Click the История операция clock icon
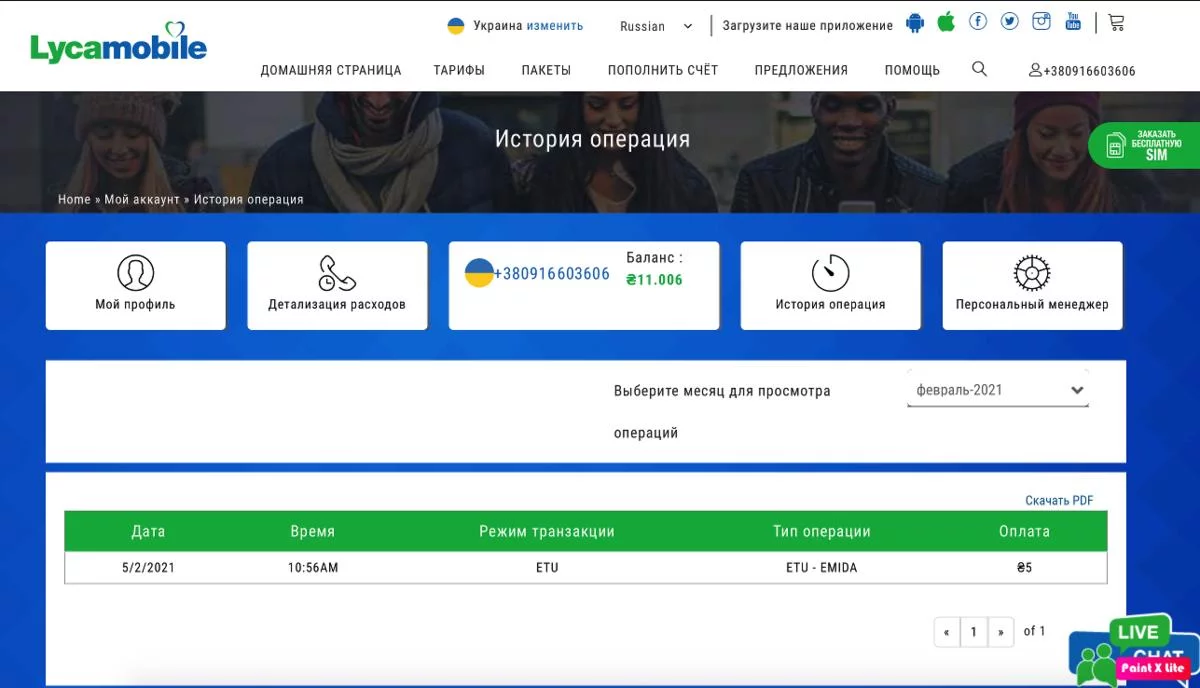Screen dimensions: 1200x688 coord(830,272)
